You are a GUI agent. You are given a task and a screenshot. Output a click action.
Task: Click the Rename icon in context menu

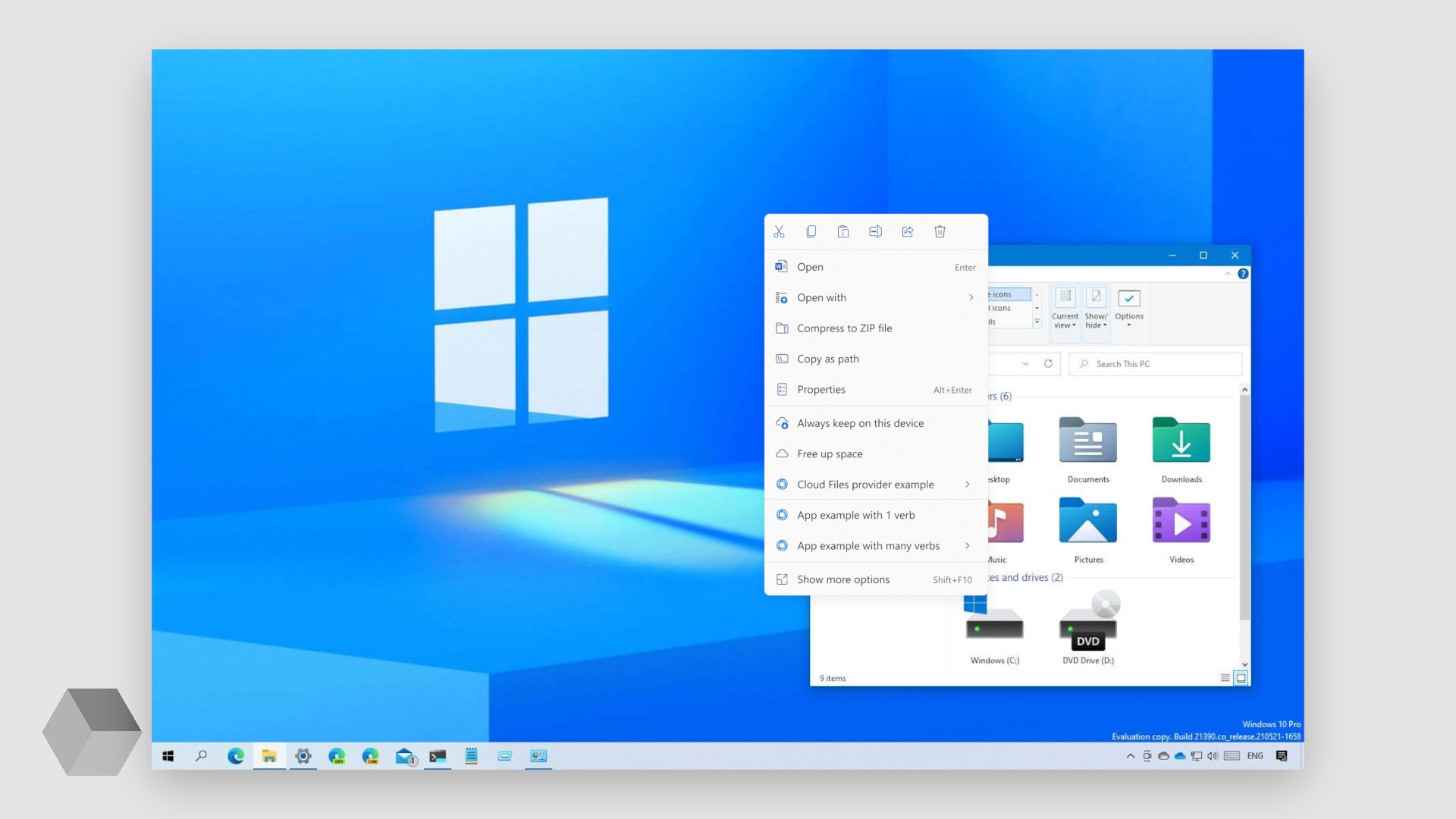tap(875, 232)
